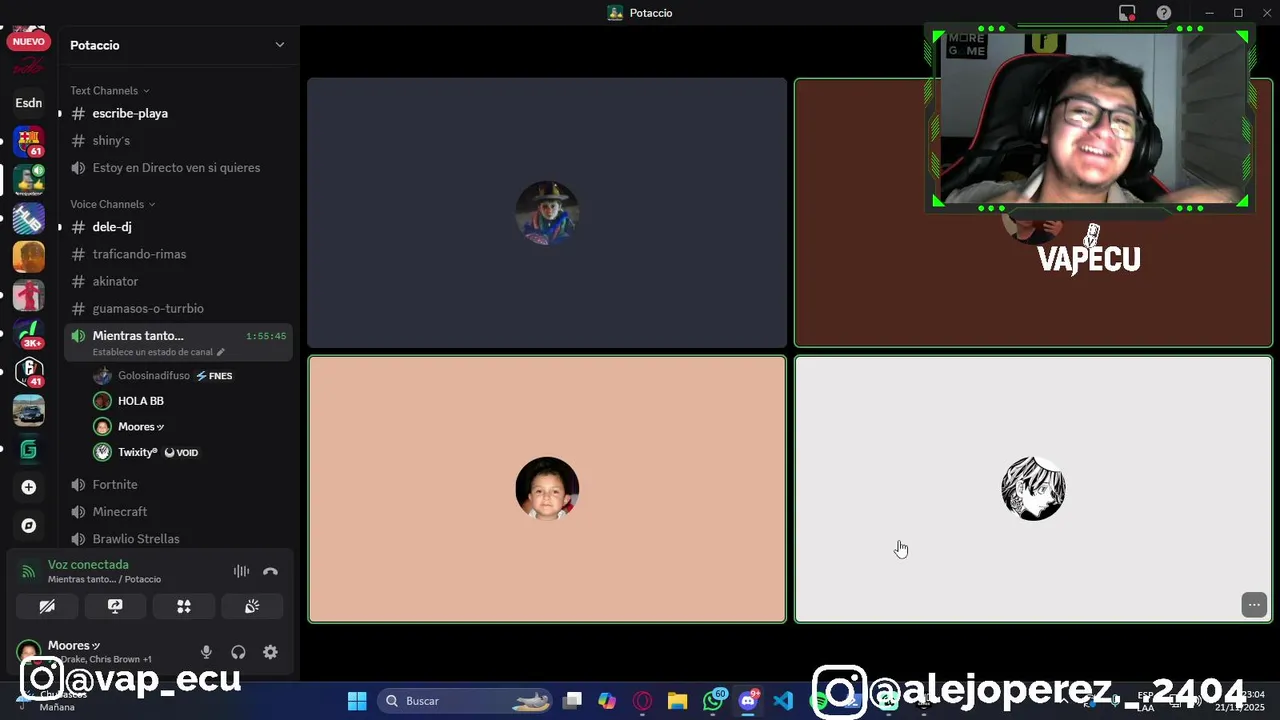Select the witch-hat avatar video tile
This screenshot has height=720, width=1280.
tap(547, 213)
